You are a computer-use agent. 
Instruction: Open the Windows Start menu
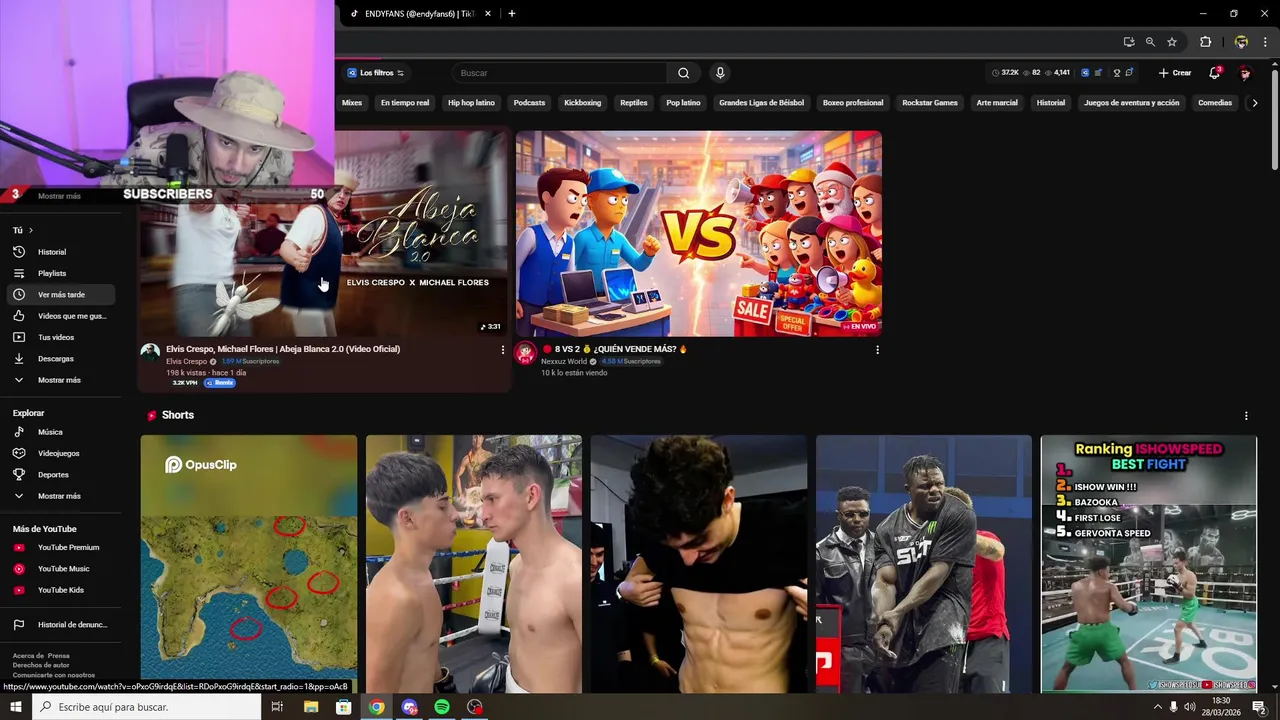pyautogui.click(x=16, y=707)
